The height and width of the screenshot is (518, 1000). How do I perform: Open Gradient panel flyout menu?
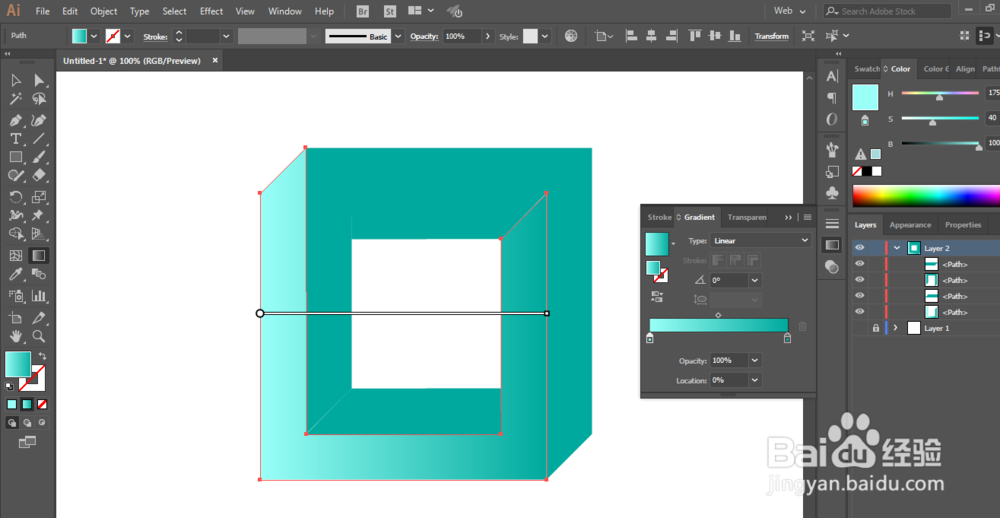[x=807, y=218]
